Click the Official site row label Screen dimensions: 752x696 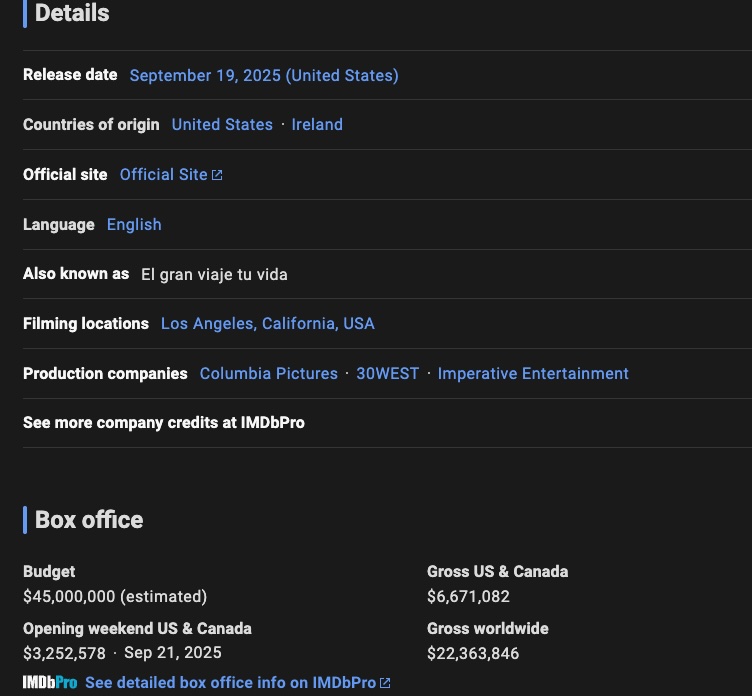65,175
